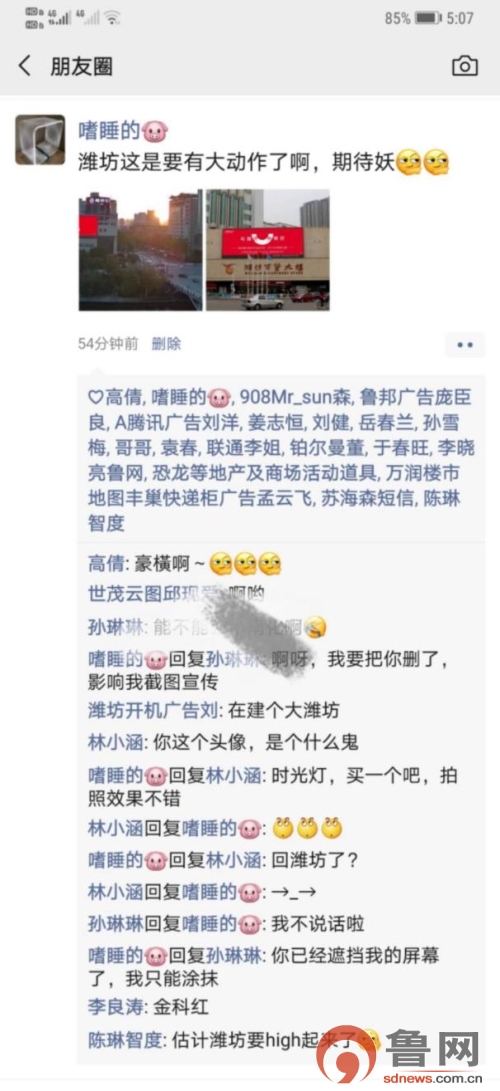Viewport: 500px width, 1091px height.
Task: Tap 李良涛 name in comments
Action: [115, 1006]
